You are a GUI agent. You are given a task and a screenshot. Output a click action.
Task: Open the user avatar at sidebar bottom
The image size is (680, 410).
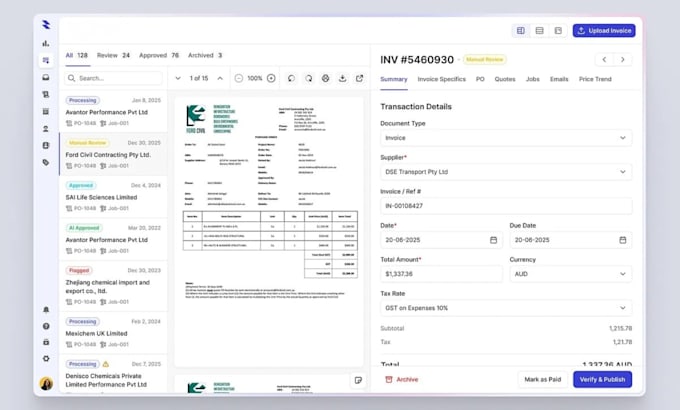tap(46, 383)
